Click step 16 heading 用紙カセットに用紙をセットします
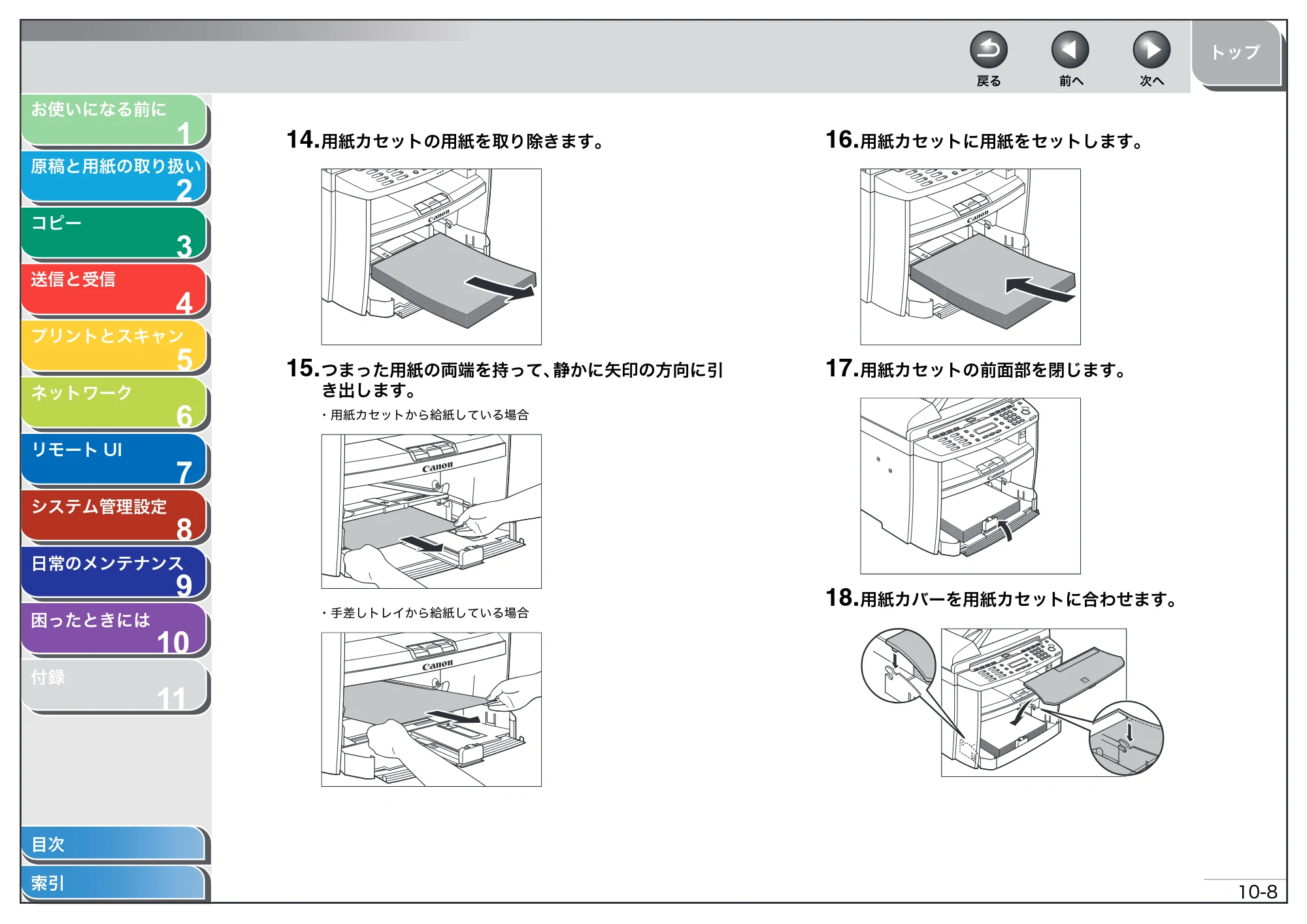1307x924 pixels. click(x=984, y=140)
